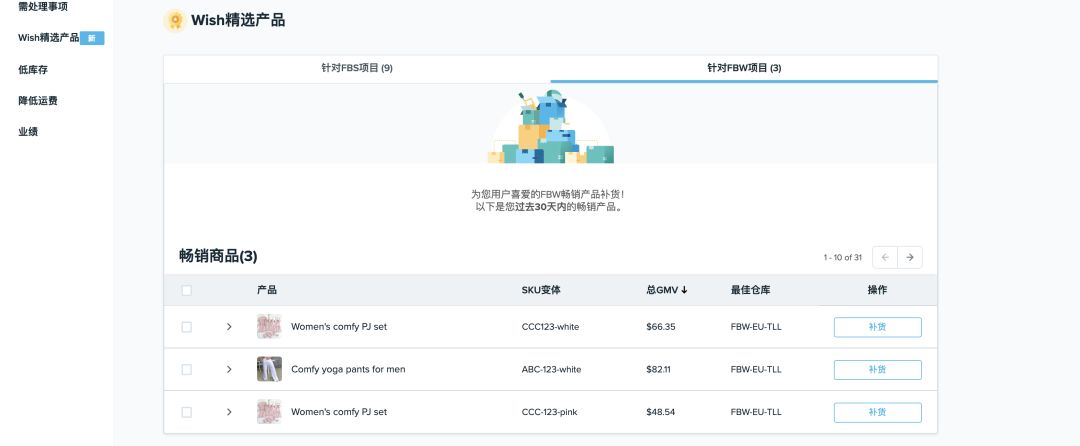Click the 最佳仓库 column header
This screenshot has height=446, width=1080.
pos(750,290)
